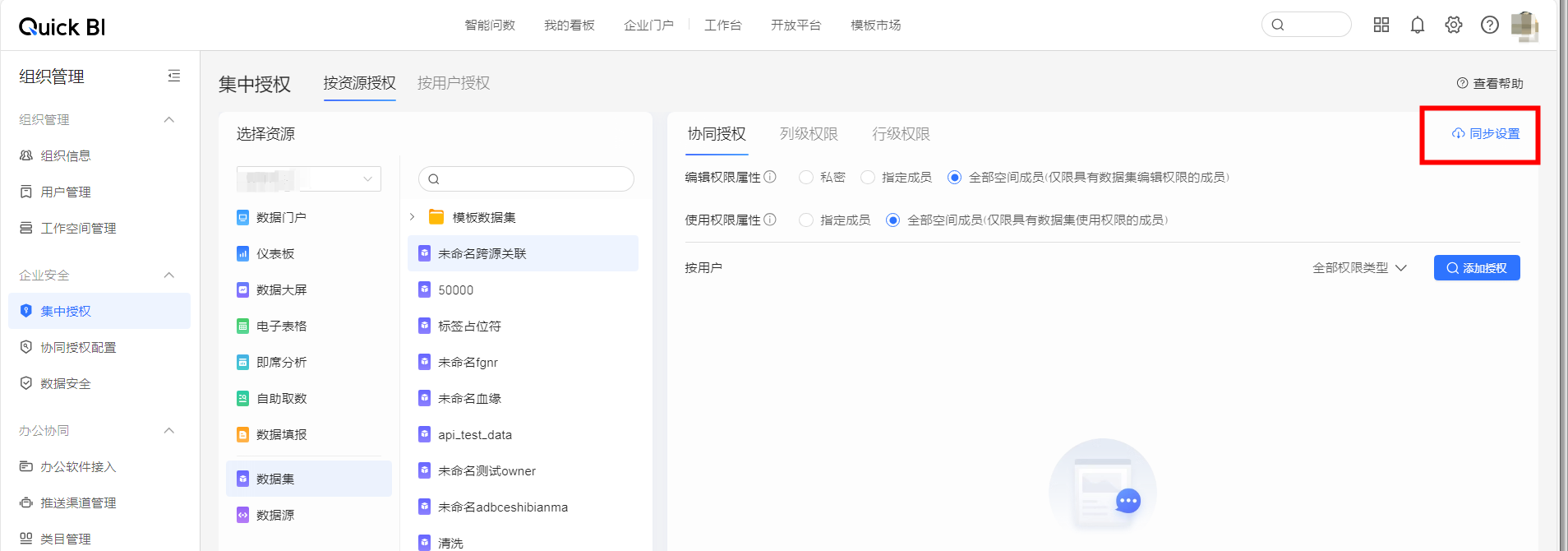This screenshot has height=551, width=1568.
Task: Click info icon beside 编辑权限属性
Action: point(770,177)
